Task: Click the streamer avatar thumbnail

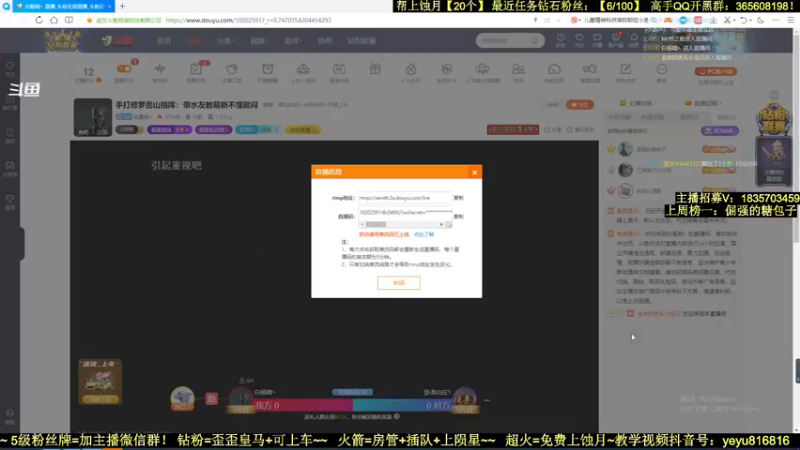Action: [x=92, y=117]
